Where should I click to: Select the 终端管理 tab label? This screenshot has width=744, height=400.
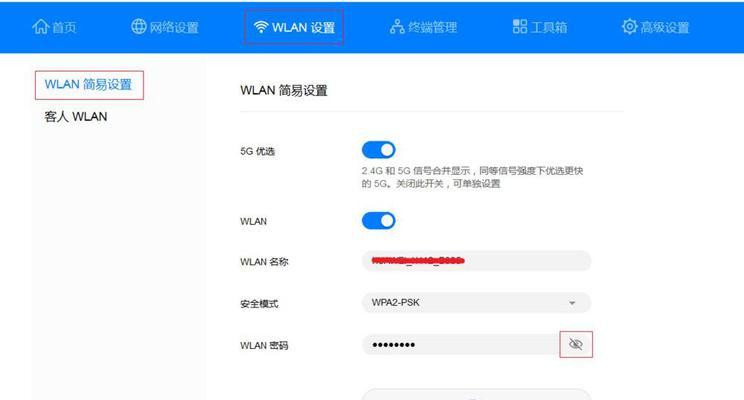click(x=432, y=28)
